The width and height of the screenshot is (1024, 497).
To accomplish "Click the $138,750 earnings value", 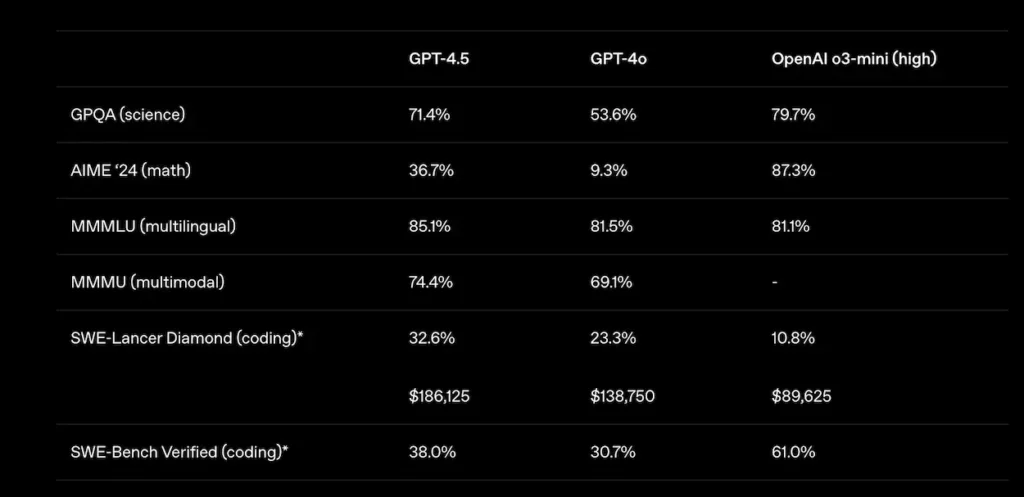I will point(622,396).
